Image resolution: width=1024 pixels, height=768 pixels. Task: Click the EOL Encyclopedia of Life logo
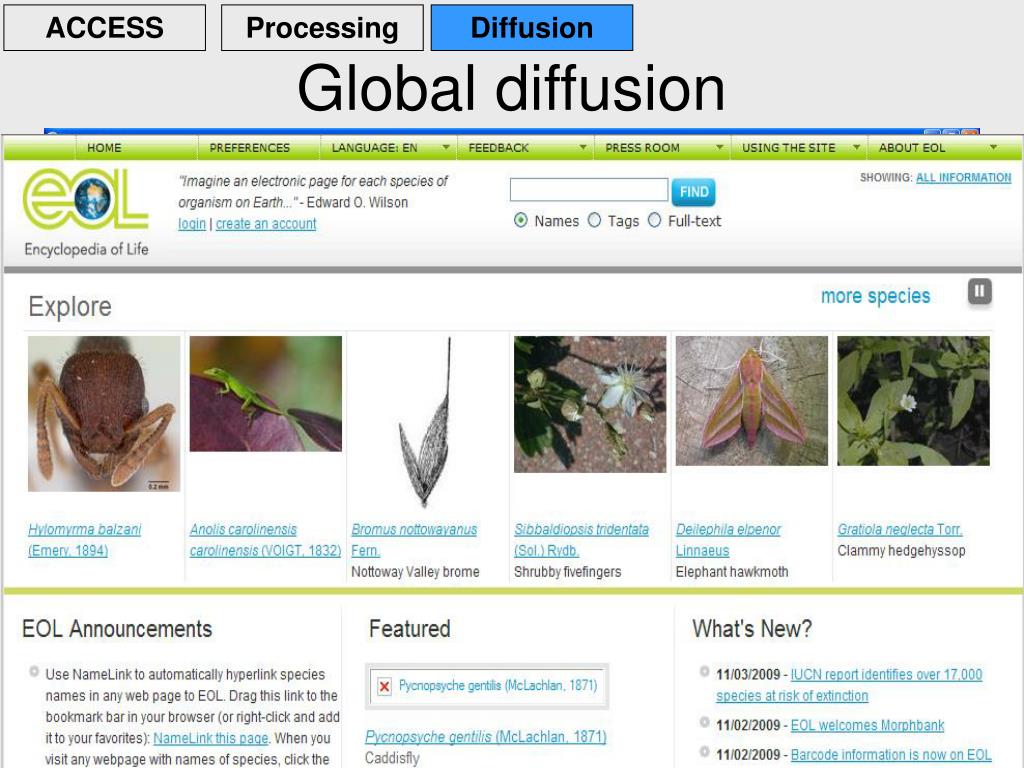86,212
